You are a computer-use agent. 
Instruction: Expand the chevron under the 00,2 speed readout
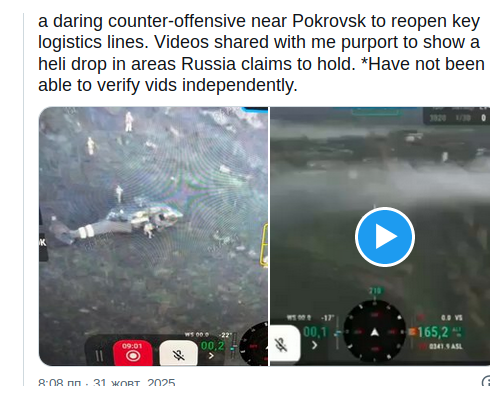pyautogui.click(x=211, y=356)
